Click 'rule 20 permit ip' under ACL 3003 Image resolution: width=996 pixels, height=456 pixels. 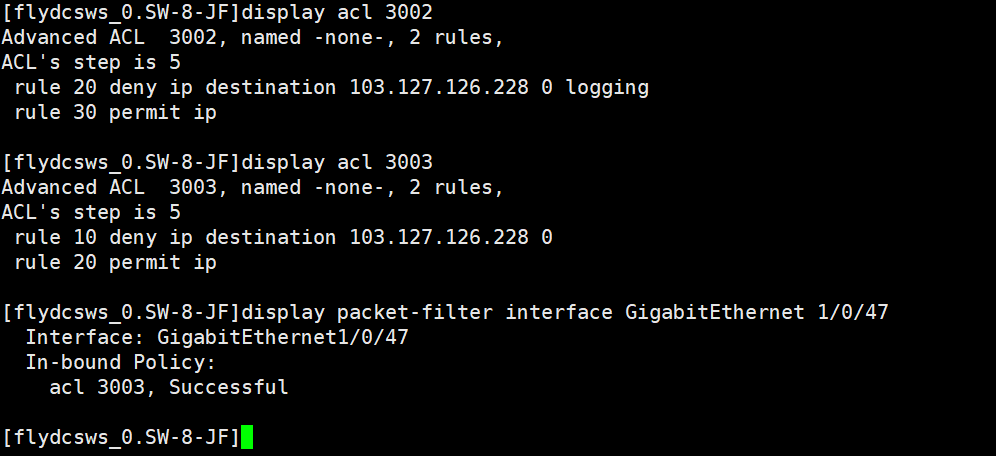(115, 263)
